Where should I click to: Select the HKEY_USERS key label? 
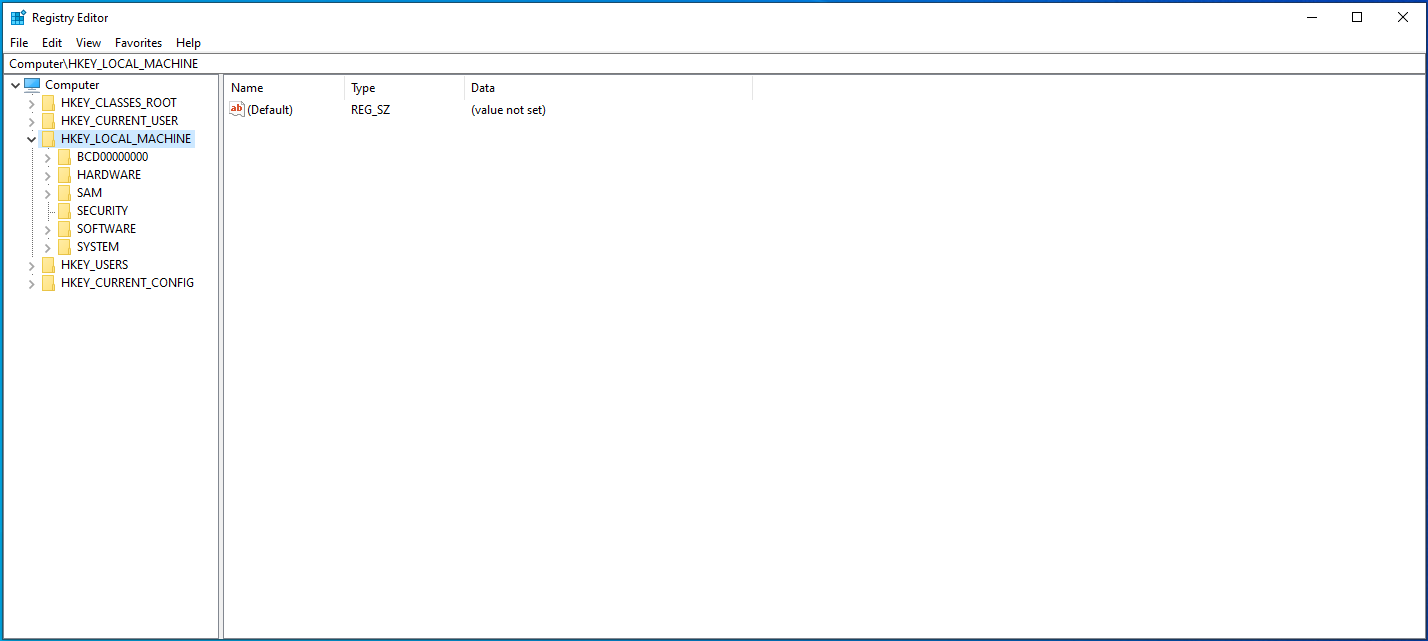(x=94, y=265)
